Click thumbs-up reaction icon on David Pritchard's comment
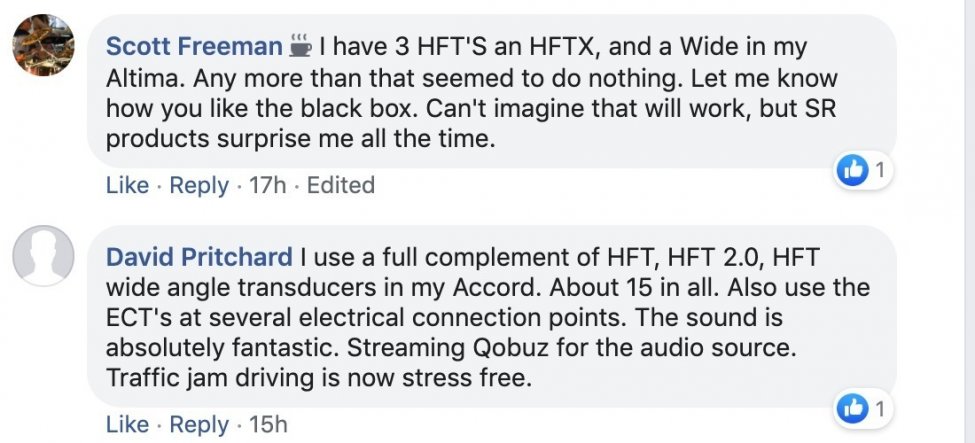This screenshot has width=975, height=443. [x=853, y=408]
